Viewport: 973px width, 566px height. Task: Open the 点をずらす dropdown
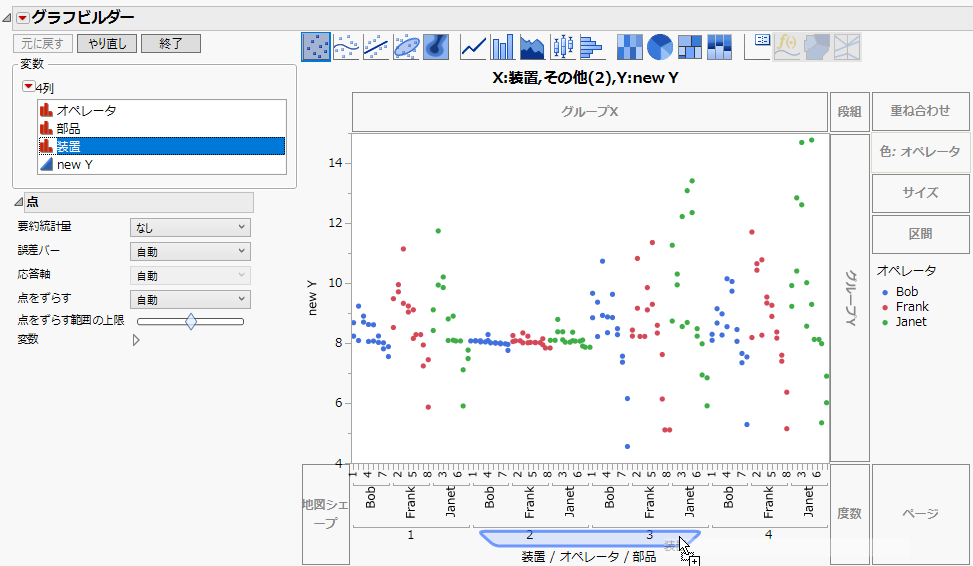[190, 300]
